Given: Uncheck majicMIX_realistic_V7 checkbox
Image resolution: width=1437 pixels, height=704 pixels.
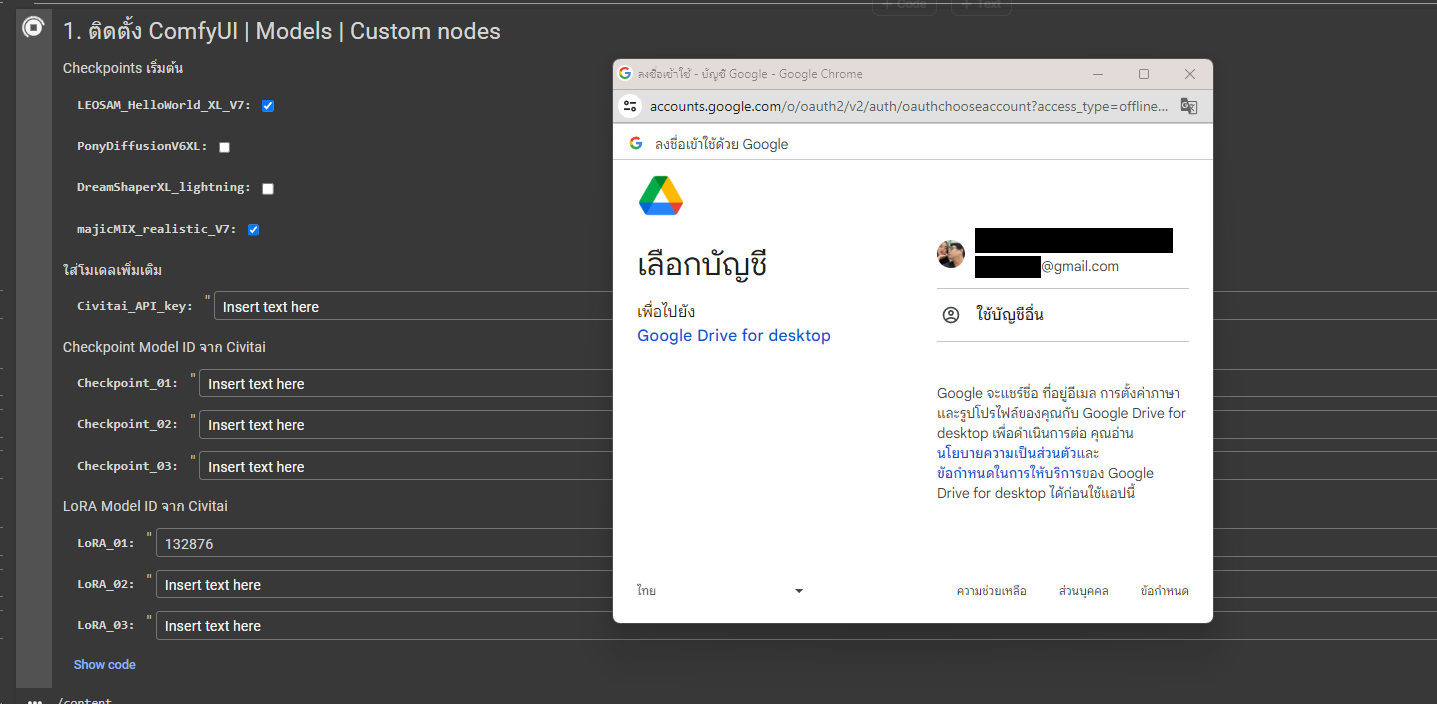Looking at the screenshot, I should tap(254, 230).
